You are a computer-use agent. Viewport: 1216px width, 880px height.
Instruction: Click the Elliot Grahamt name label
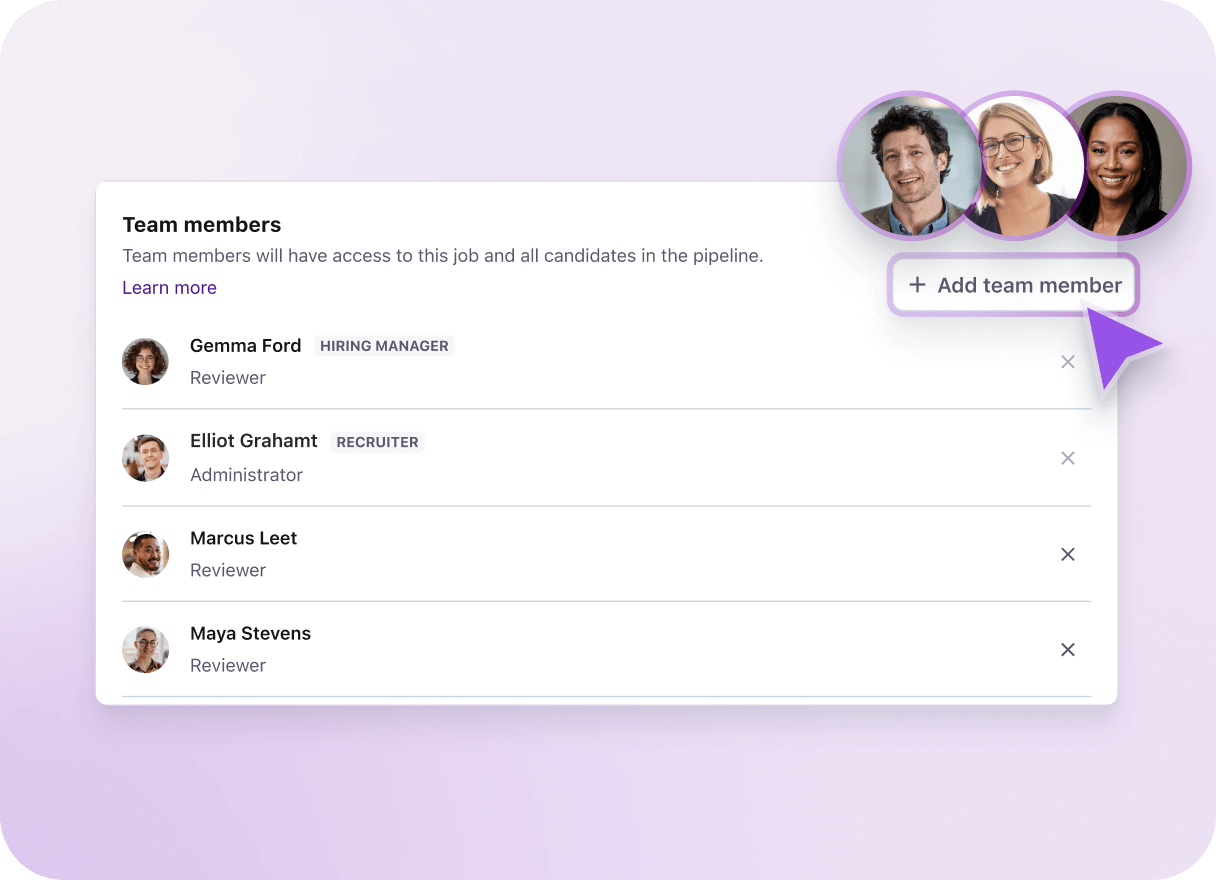click(254, 441)
